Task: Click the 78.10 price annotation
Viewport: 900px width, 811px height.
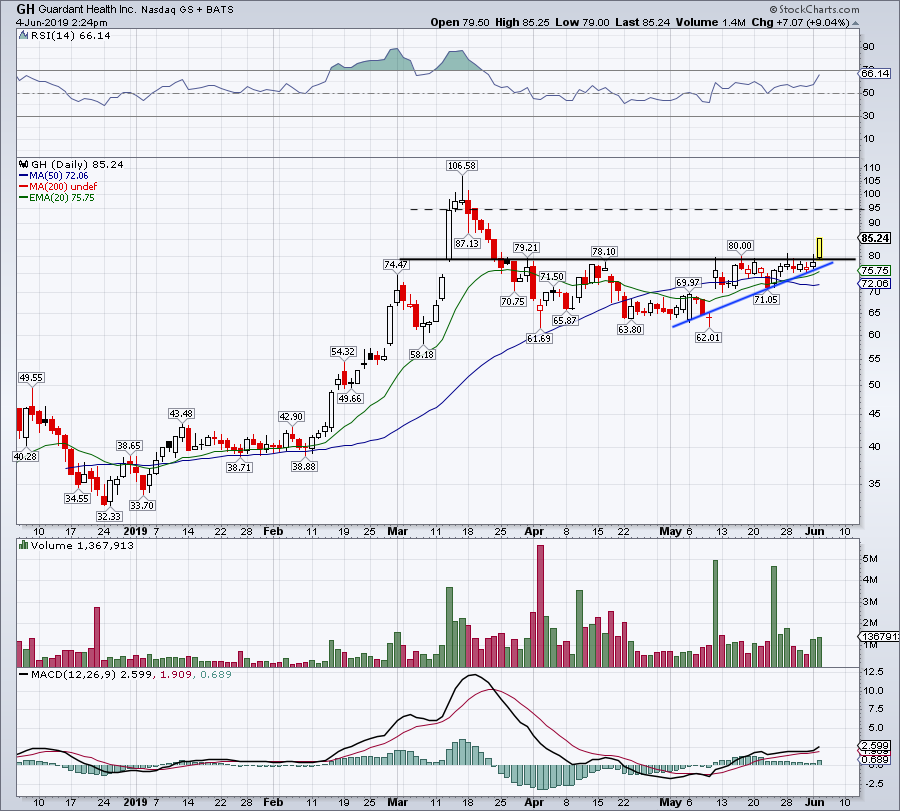Action: pos(604,251)
